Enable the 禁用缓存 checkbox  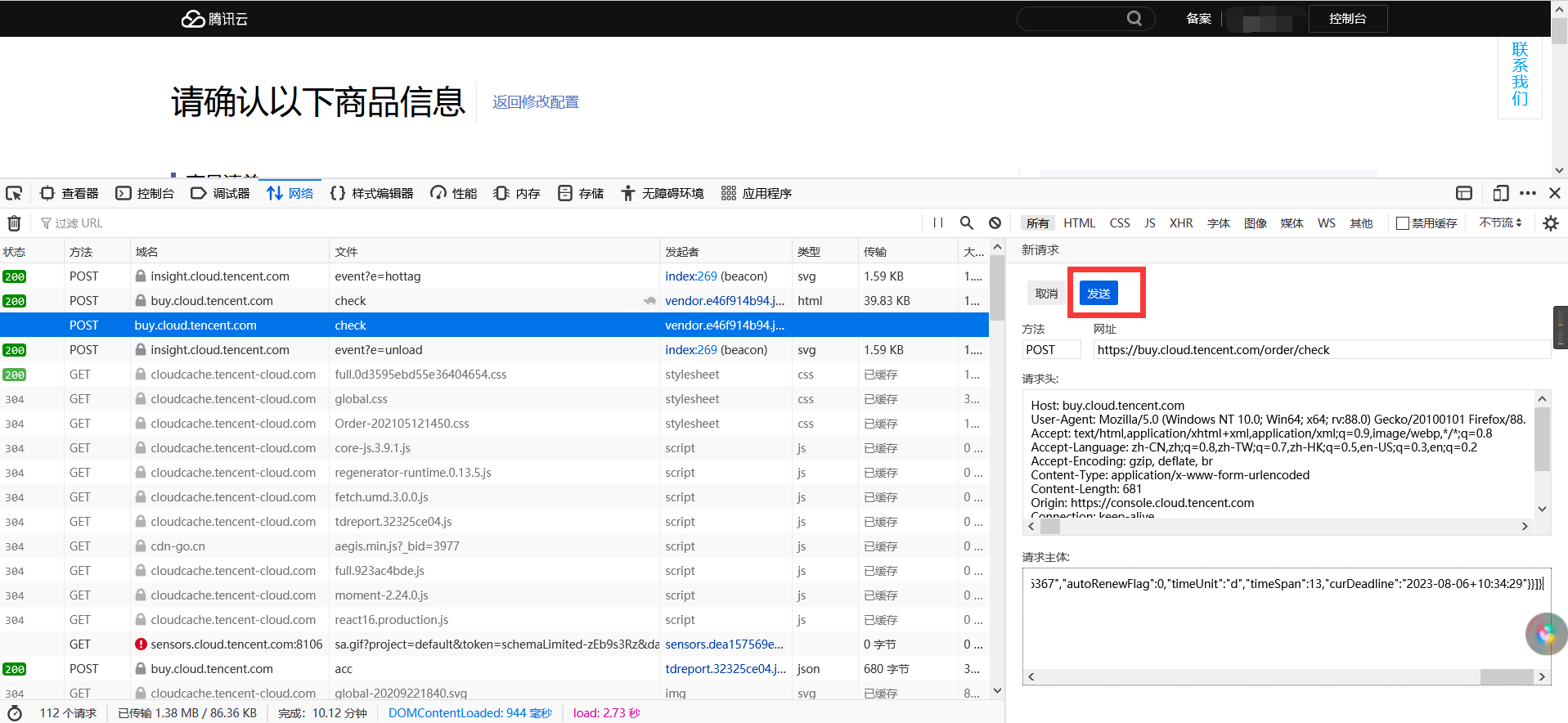tap(1403, 223)
